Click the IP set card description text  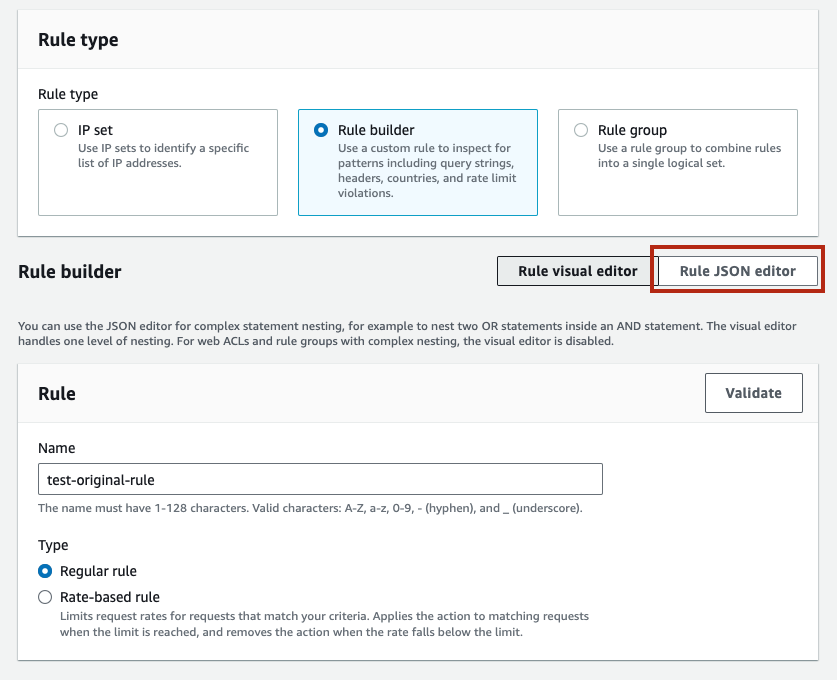(163, 155)
